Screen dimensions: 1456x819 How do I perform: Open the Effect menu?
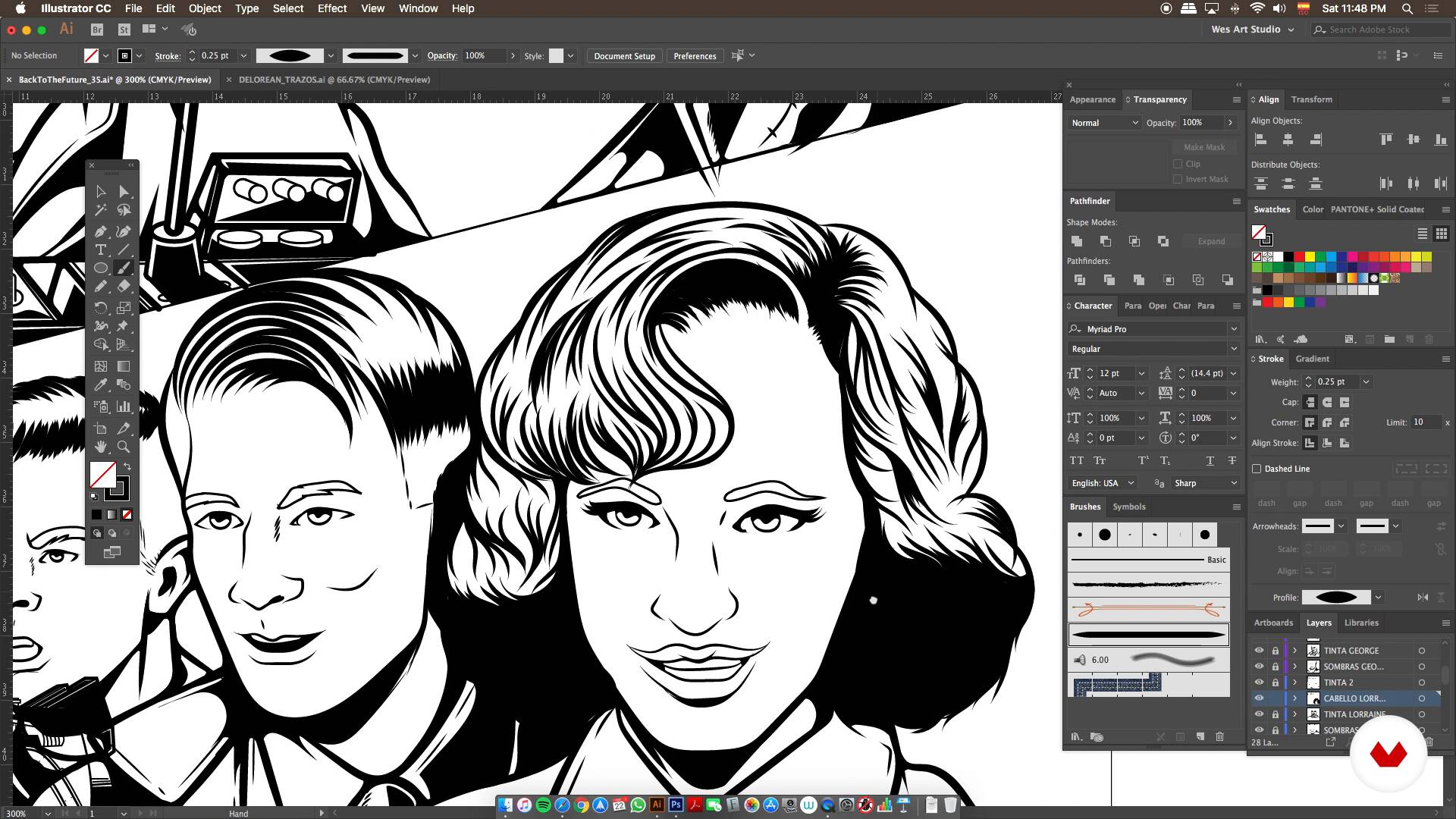click(x=331, y=8)
